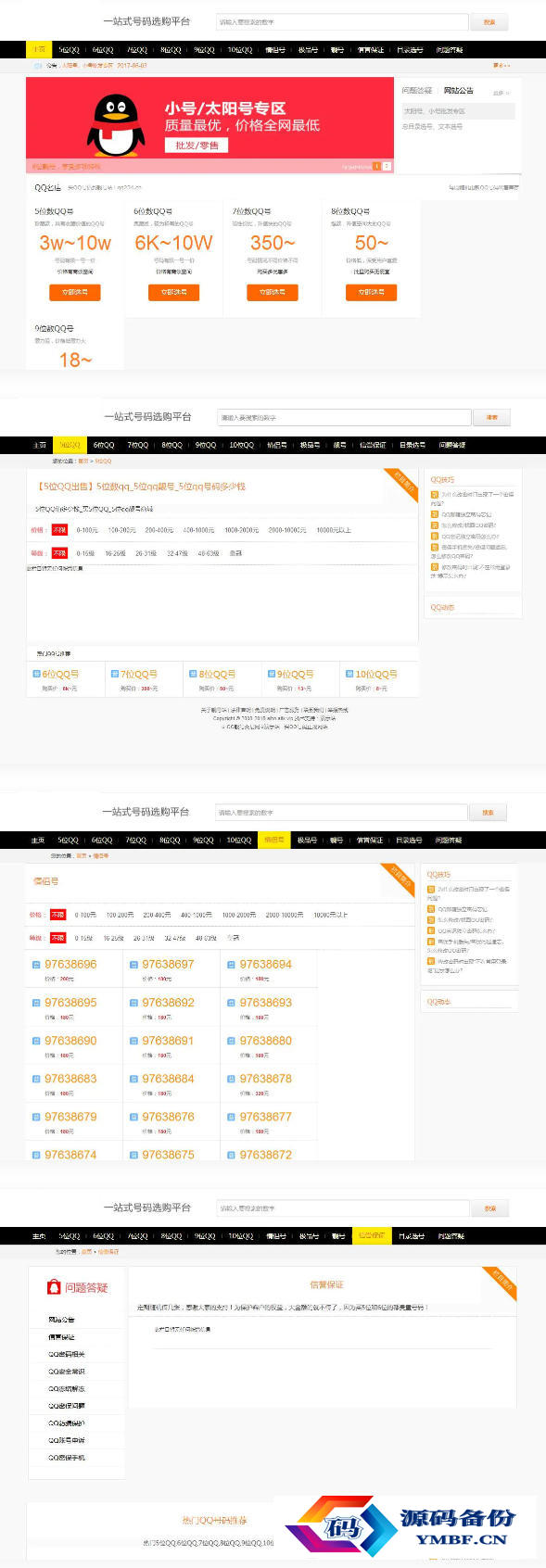Click 立即选号 under 6位数QQ号 card

click(173, 292)
